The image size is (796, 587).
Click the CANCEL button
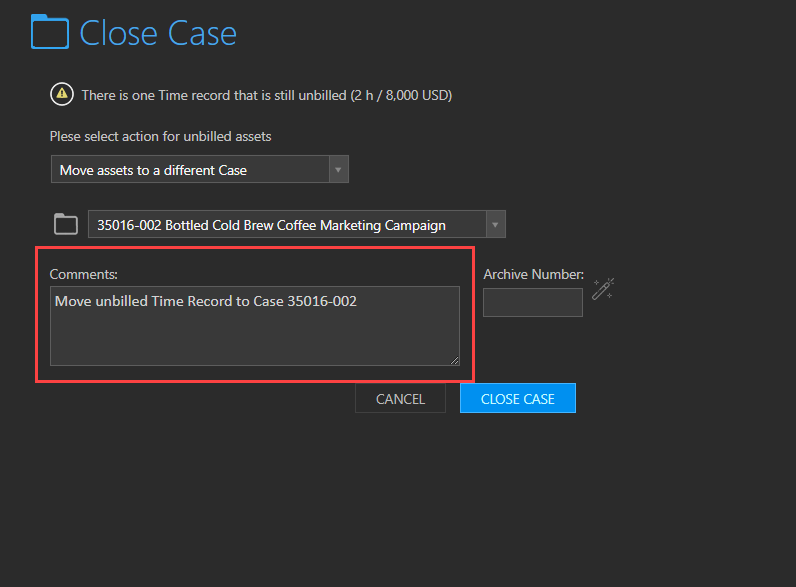click(401, 399)
